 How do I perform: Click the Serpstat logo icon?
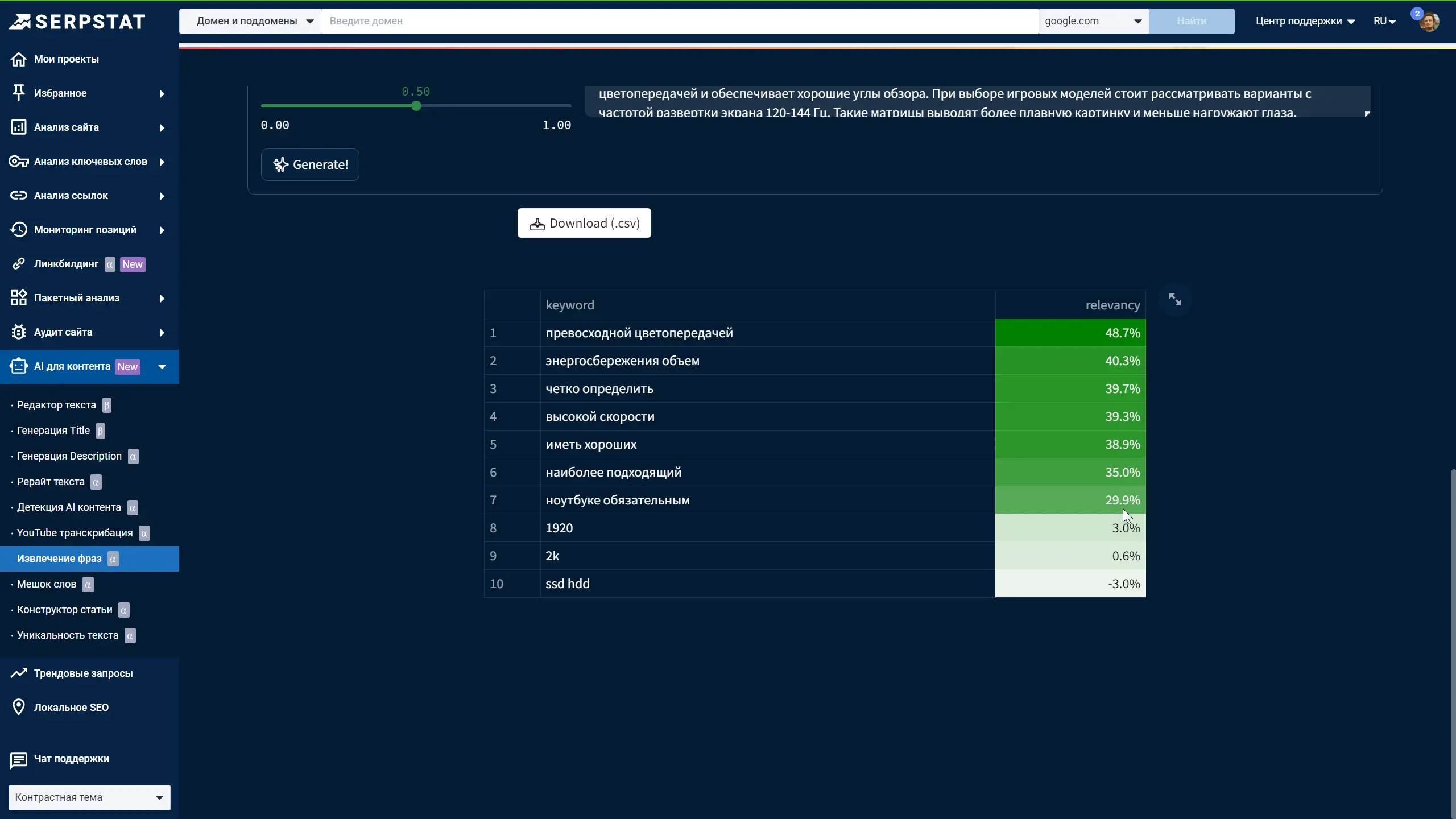coord(20,22)
